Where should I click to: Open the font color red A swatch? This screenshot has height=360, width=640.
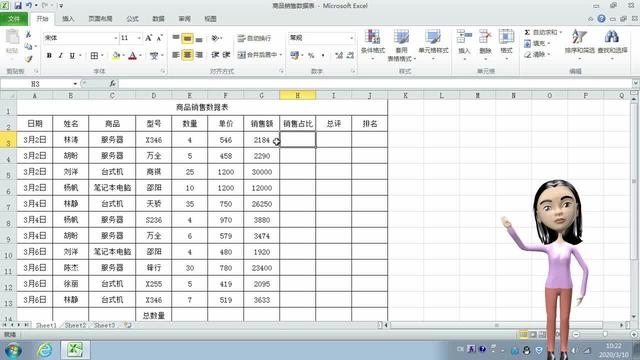[x=132, y=56]
